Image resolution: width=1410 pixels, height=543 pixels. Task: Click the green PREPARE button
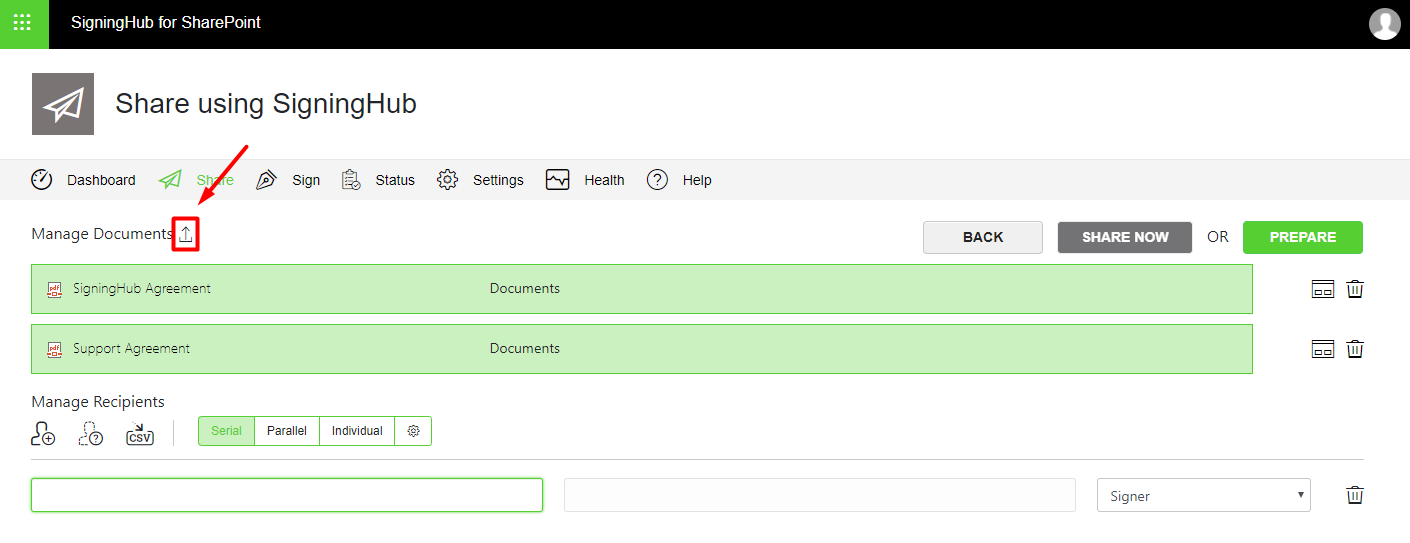1302,237
